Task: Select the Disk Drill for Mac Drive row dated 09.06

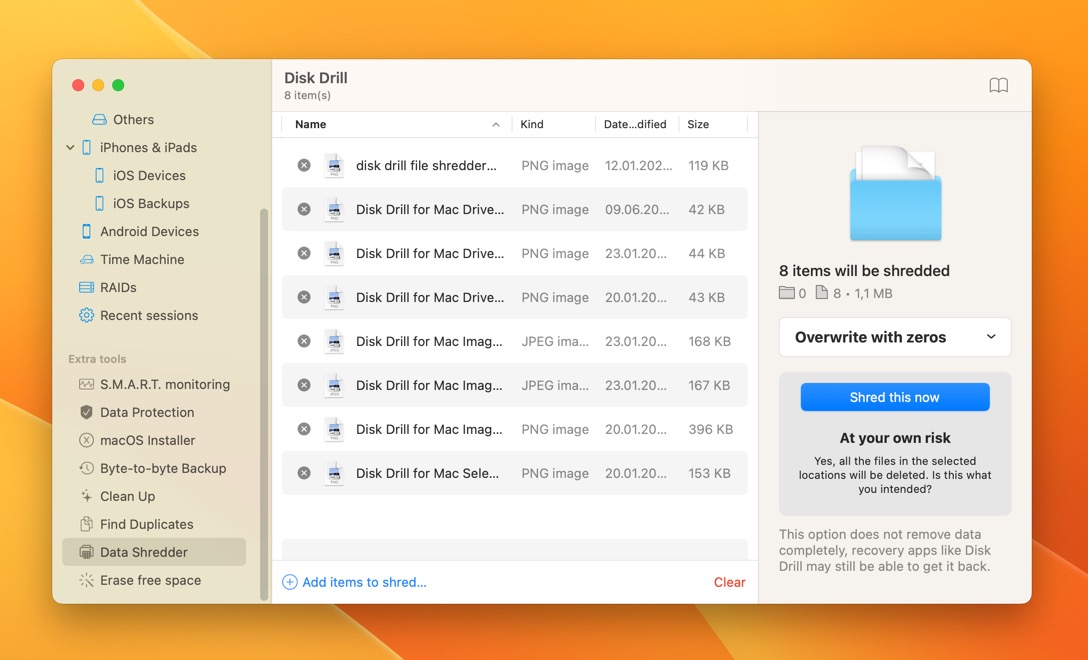Action: click(515, 209)
